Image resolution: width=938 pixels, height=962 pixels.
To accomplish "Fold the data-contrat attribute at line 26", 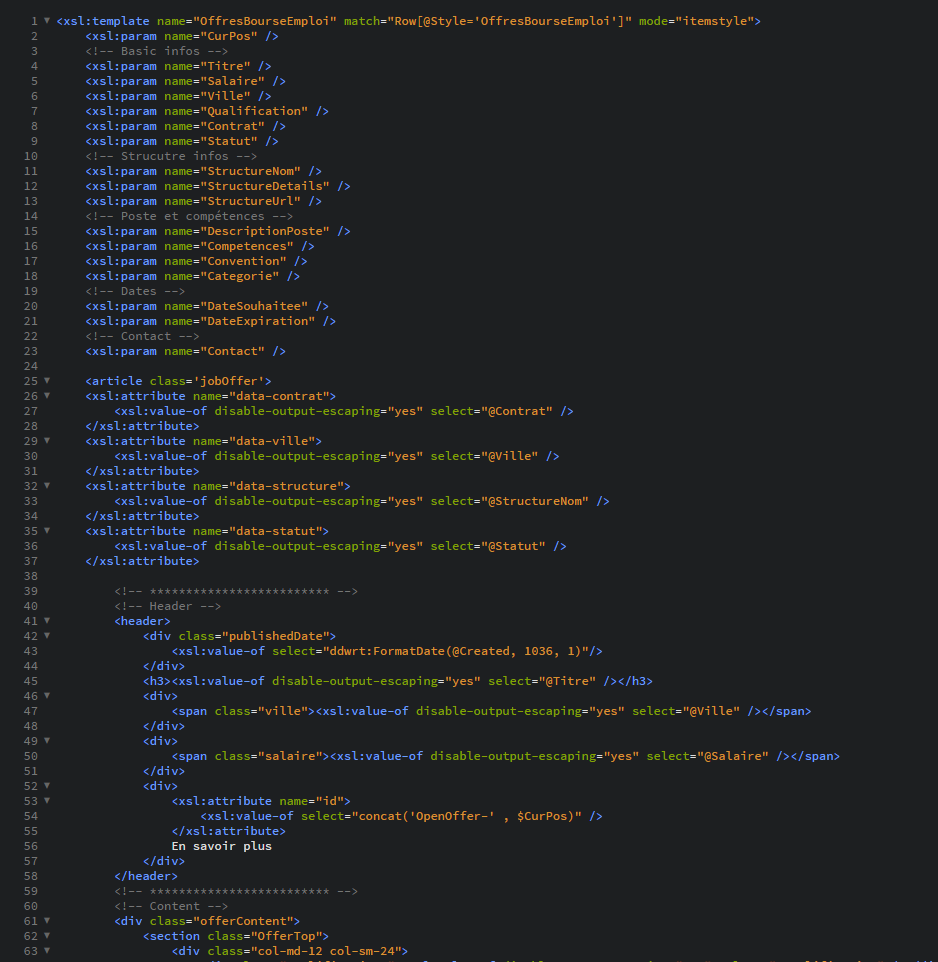I will [47, 396].
